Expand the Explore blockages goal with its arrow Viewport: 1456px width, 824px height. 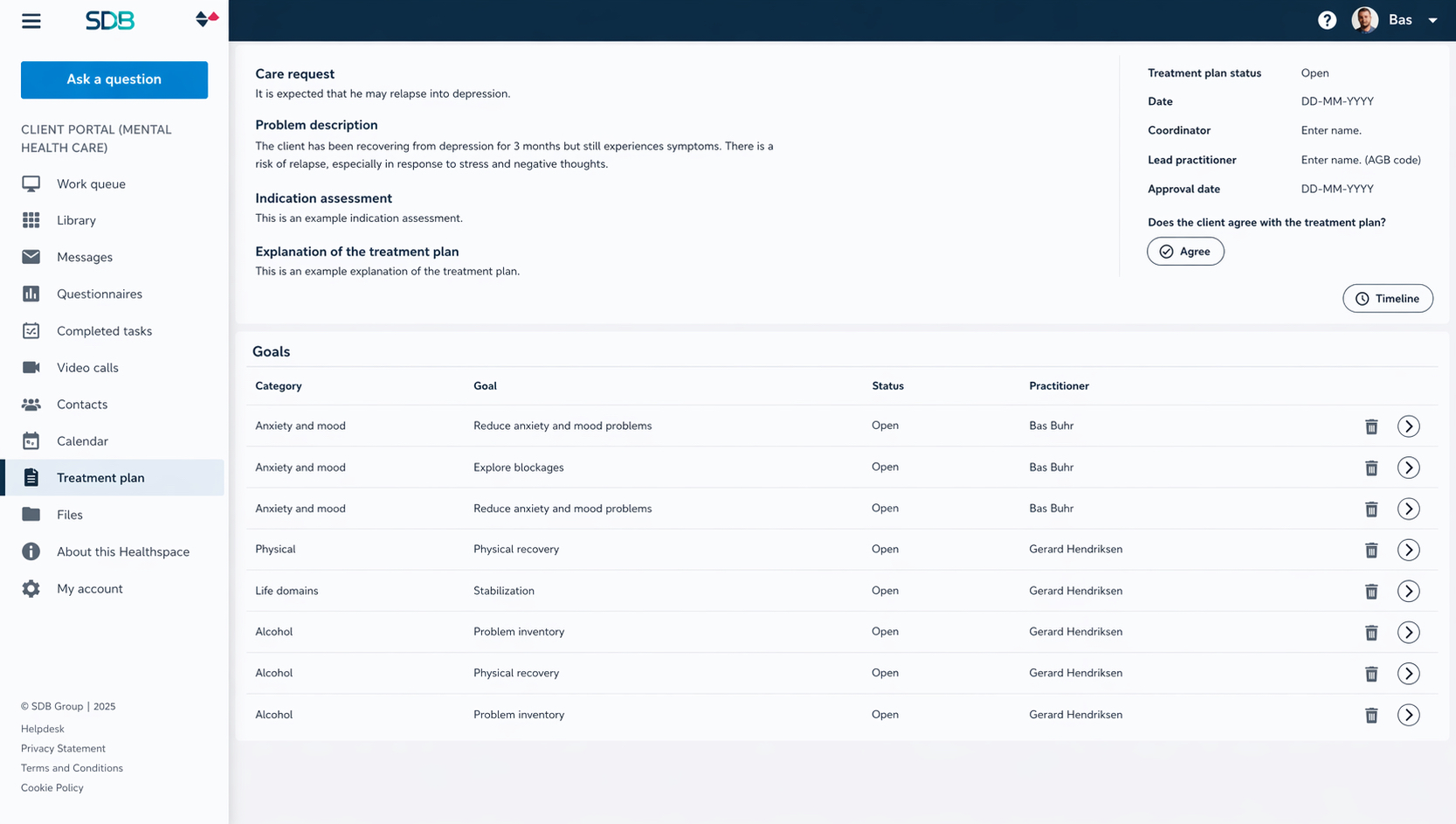point(1408,468)
